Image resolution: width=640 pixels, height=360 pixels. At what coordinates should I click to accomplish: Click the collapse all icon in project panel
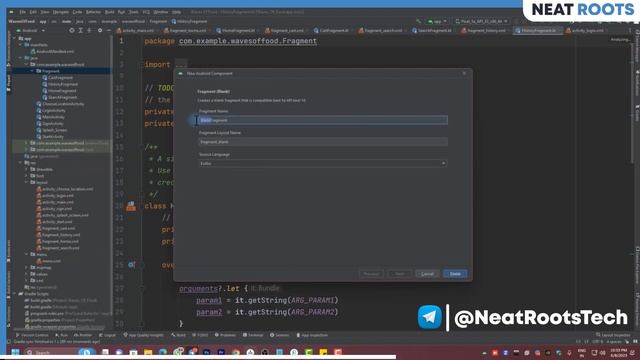click(89, 31)
